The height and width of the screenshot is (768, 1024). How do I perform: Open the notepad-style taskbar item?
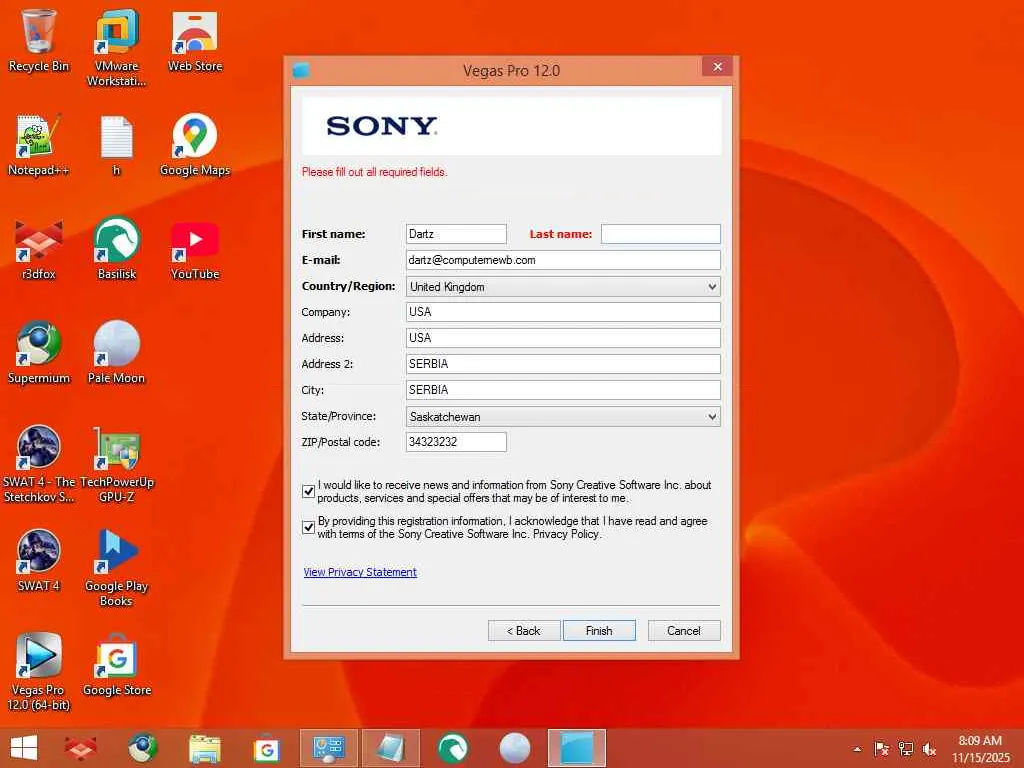[x=391, y=748]
